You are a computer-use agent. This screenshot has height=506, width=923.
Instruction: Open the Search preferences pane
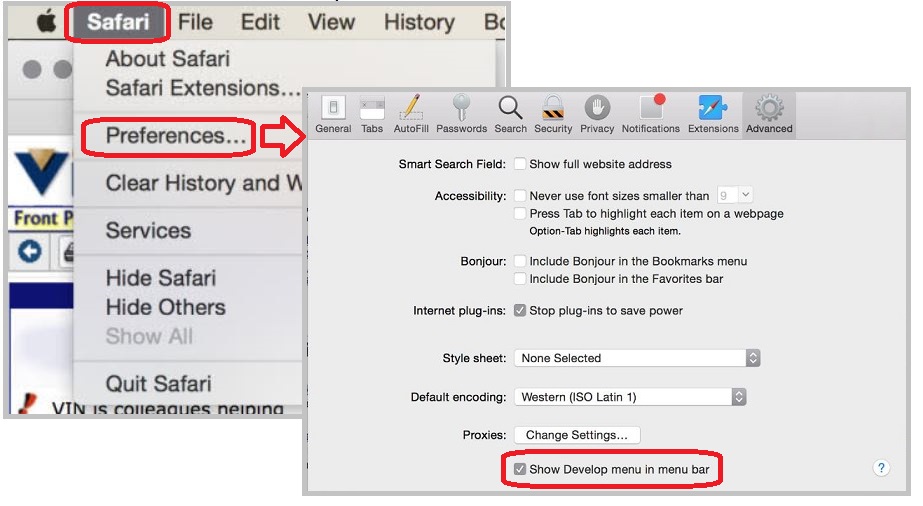point(510,115)
